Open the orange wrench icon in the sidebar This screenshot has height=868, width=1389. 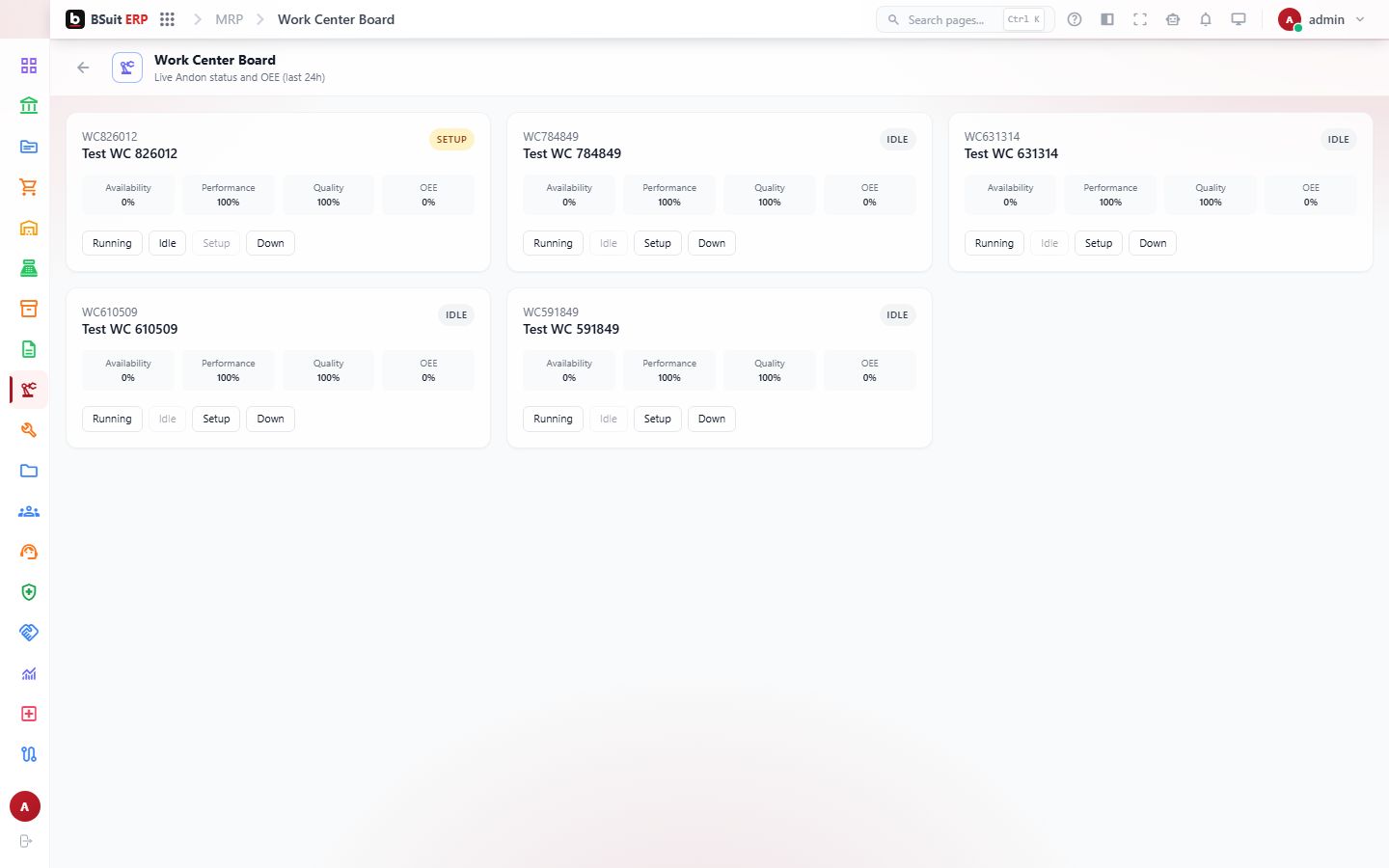29,430
